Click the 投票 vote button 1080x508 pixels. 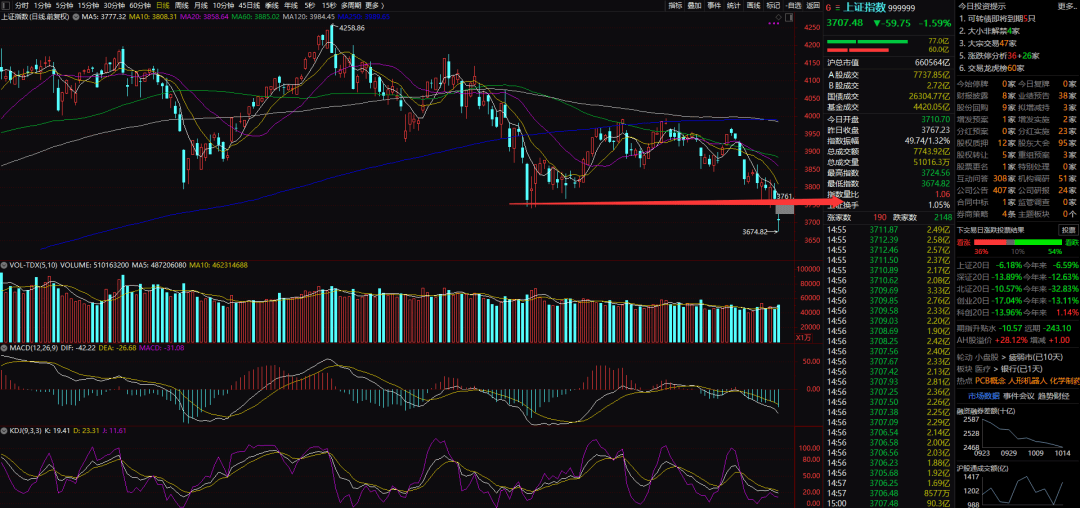[x=1068, y=231]
